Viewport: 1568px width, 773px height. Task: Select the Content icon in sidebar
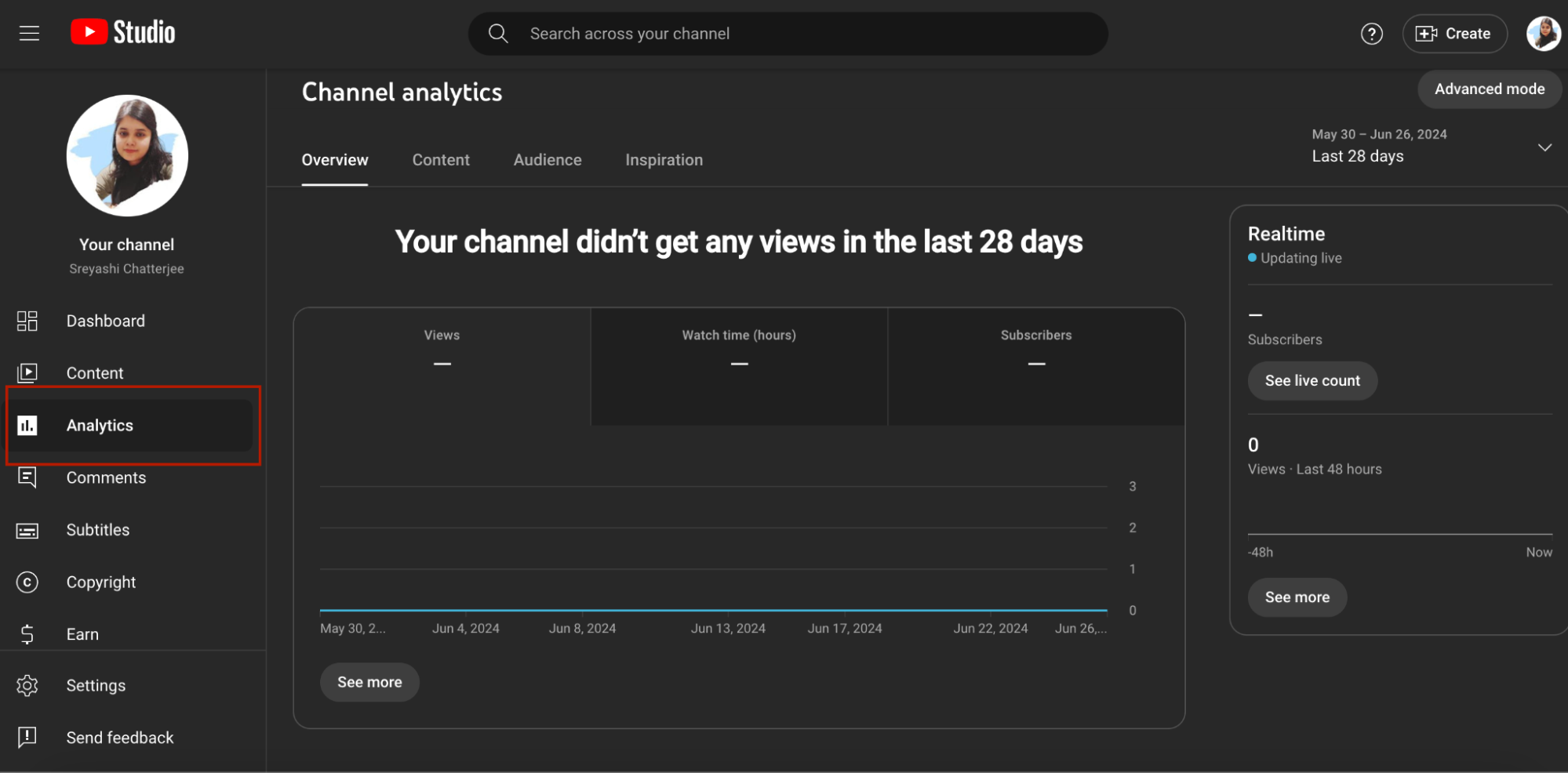click(x=27, y=372)
